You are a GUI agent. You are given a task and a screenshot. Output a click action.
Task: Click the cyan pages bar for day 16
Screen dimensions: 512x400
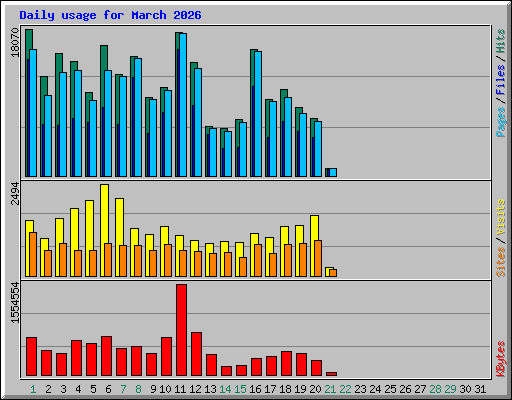pos(258,114)
